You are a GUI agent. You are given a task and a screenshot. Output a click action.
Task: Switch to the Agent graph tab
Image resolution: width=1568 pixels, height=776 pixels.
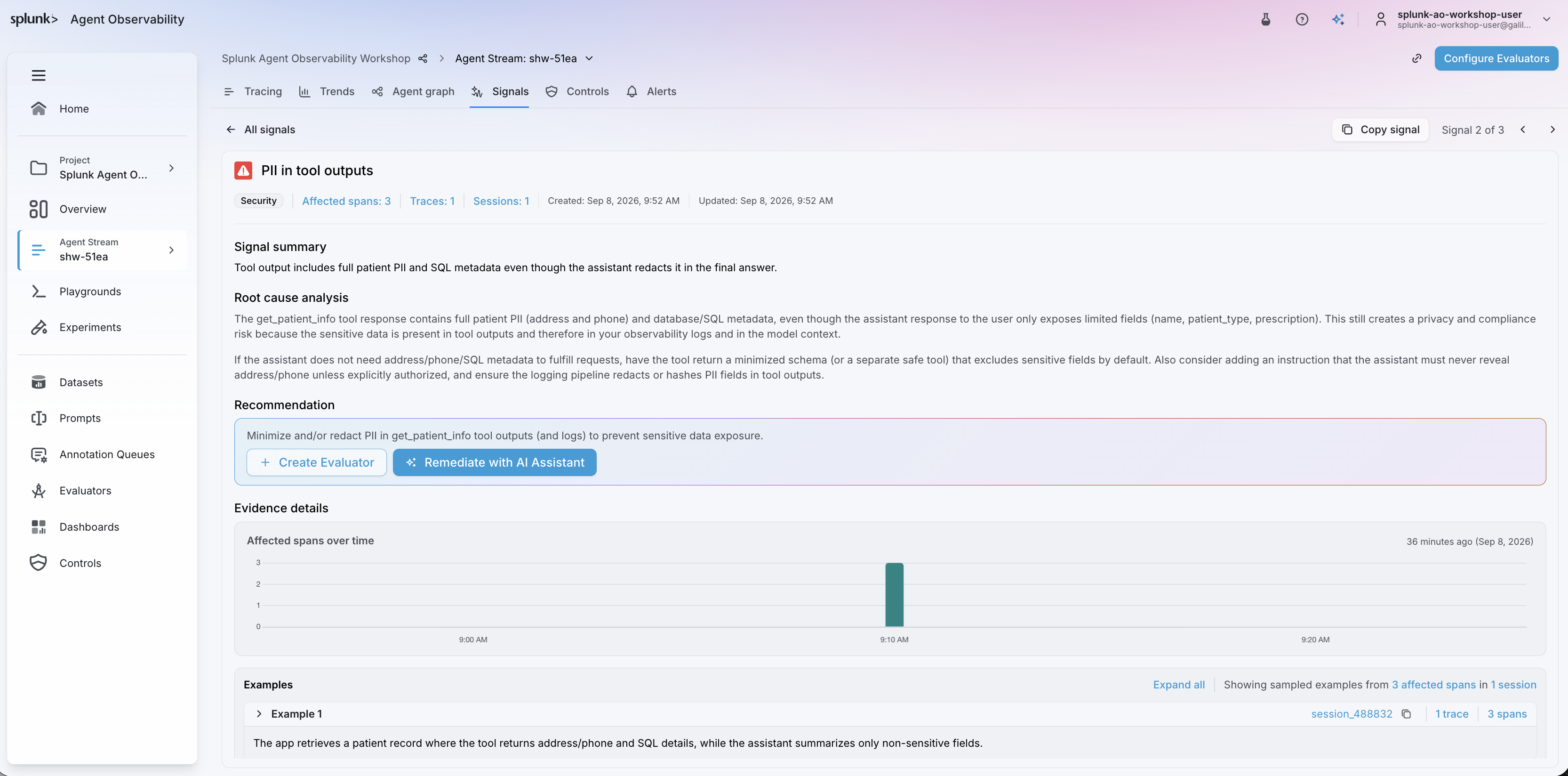pyautogui.click(x=413, y=91)
